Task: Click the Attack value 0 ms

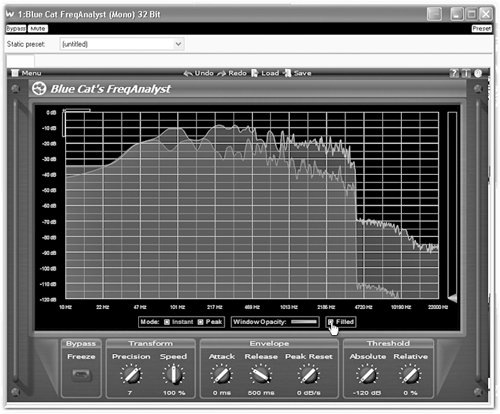Action: pyautogui.click(x=222, y=393)
